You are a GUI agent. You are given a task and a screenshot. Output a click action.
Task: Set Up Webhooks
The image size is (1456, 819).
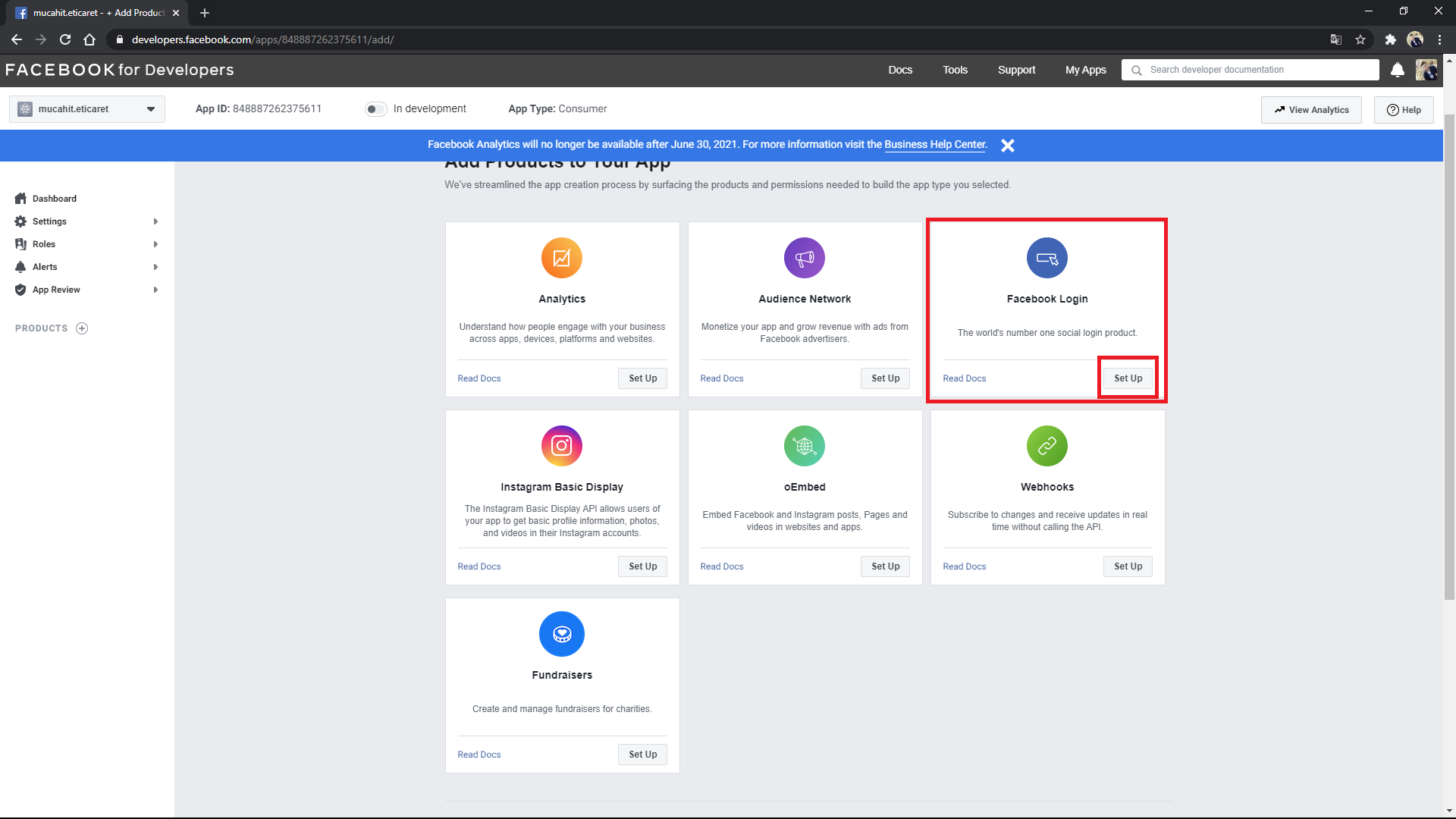pyautogui.click(x=1128, y=566)
